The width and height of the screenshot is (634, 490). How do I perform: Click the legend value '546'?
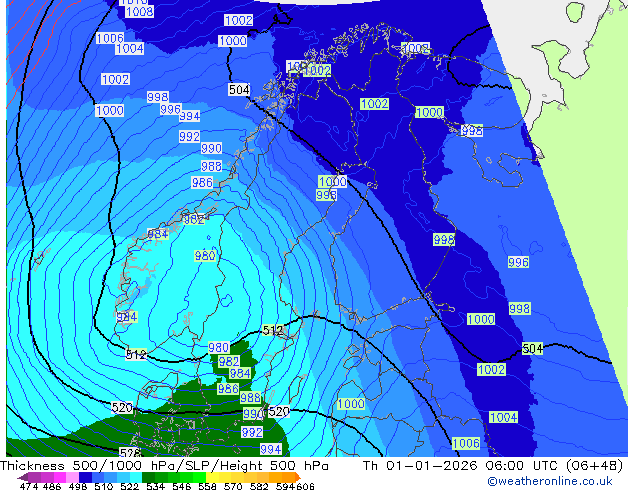tap(182, 486)
